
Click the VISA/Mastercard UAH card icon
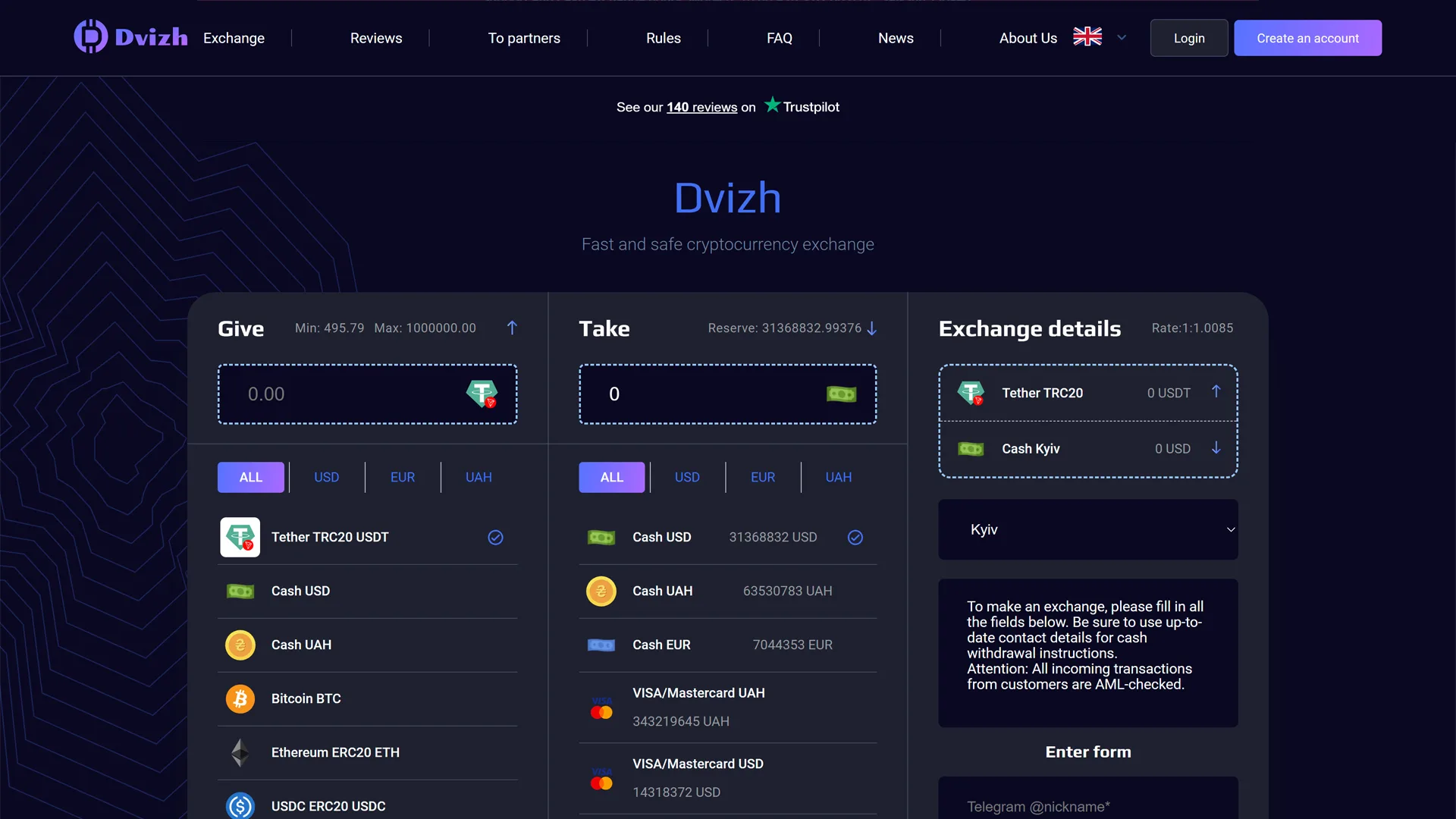(x=601, y=708)
